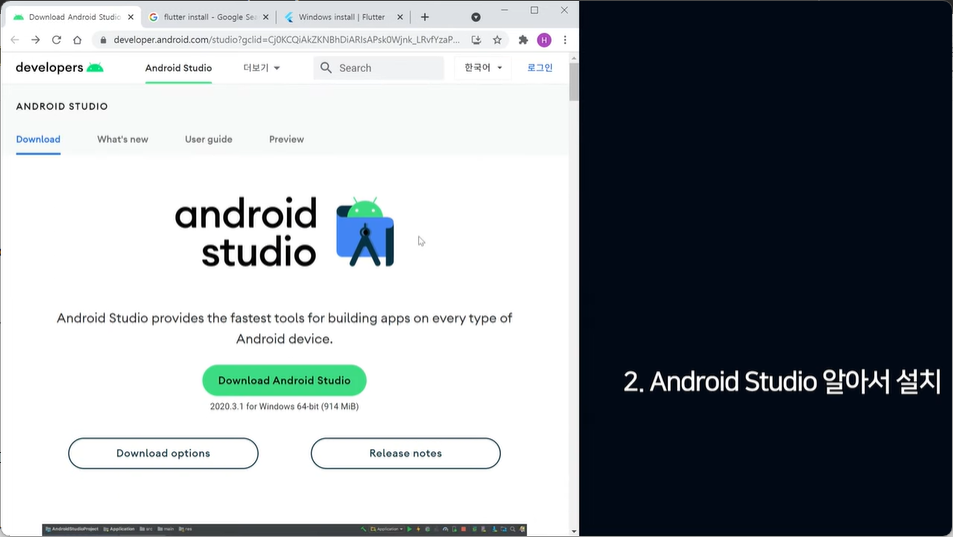Open the User guide tab
The width and height of the screenshot is (953, 537).
click(x=208, y=139)
